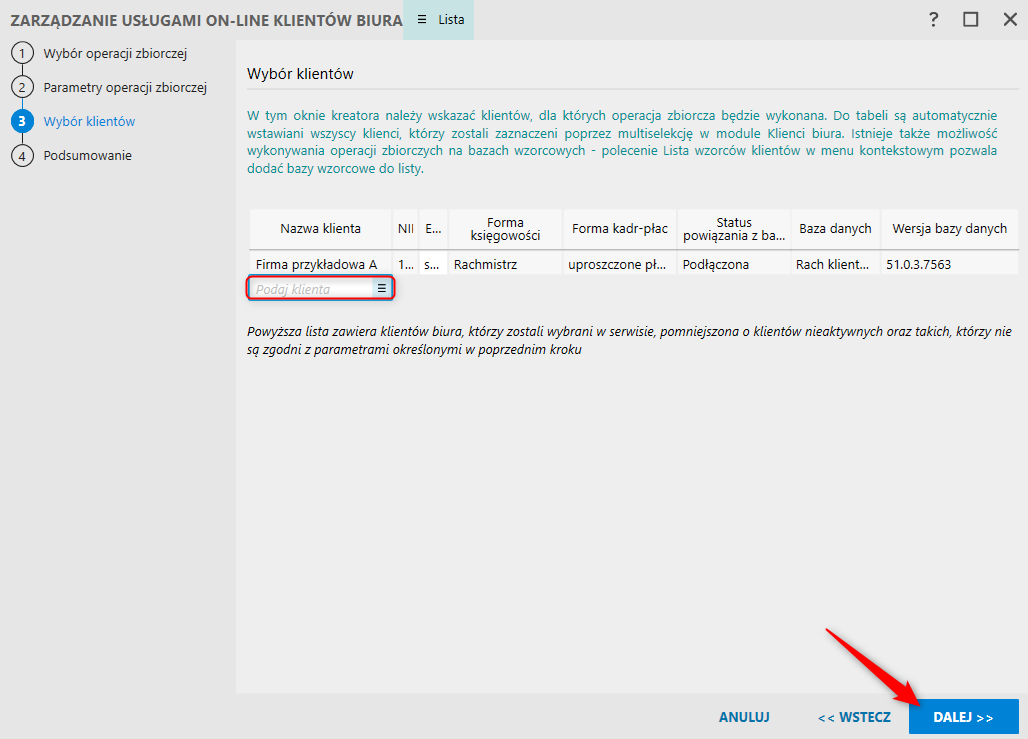
Task: Open the client list dropdown in Podaj klienta
Action: [382, 289]
